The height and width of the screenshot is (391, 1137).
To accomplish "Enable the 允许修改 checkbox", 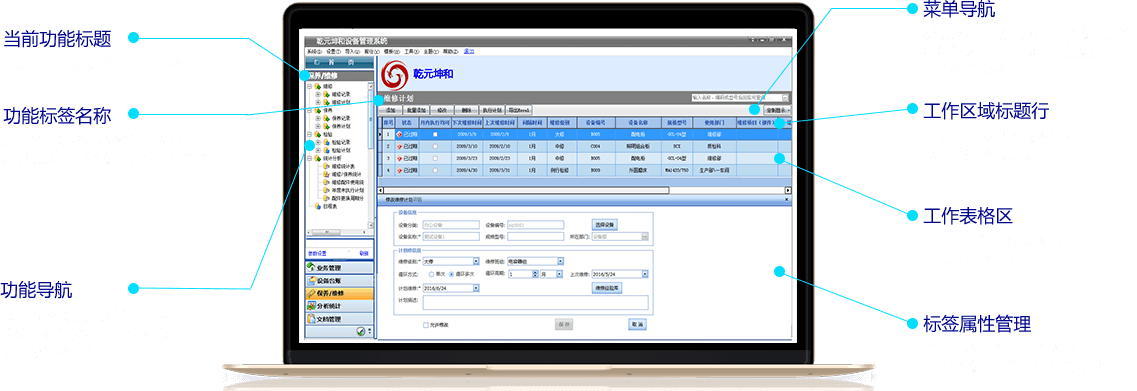I will point(426,325).
